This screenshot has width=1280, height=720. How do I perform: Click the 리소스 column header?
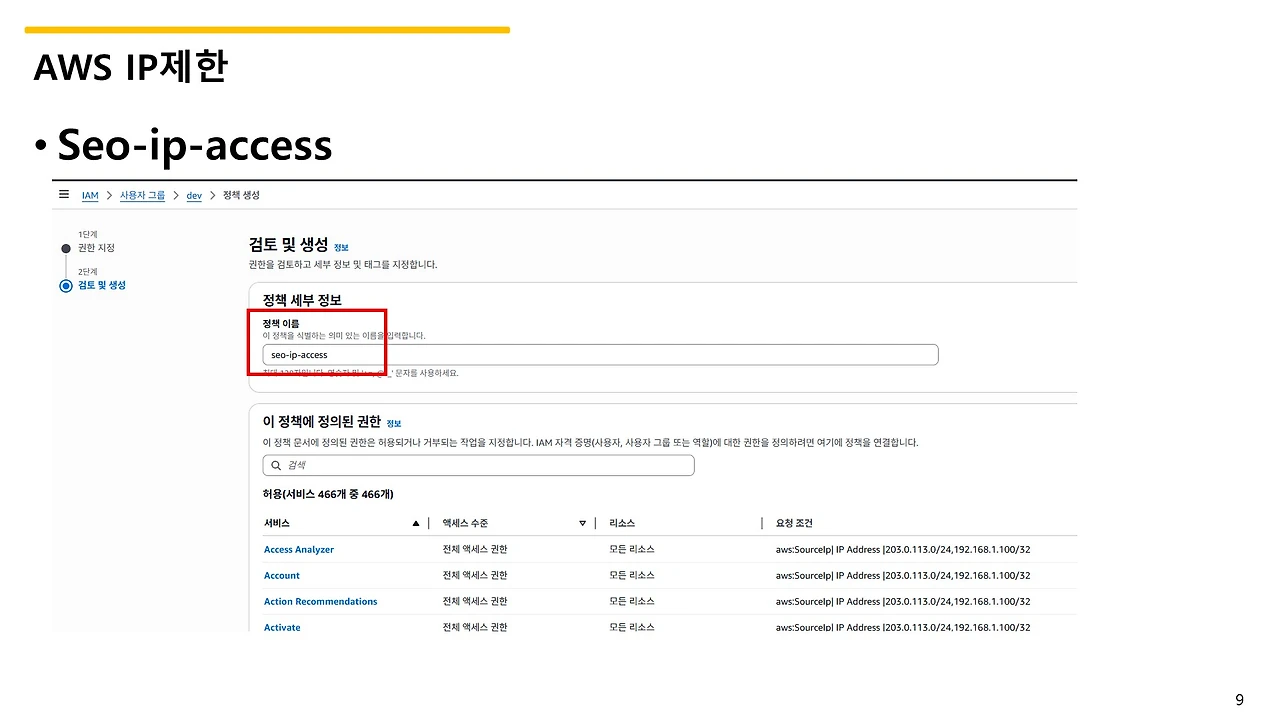(622, 523)
